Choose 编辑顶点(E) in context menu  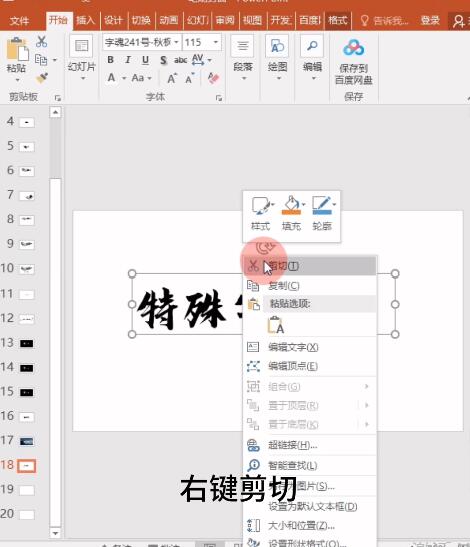(x=310, y=366)
